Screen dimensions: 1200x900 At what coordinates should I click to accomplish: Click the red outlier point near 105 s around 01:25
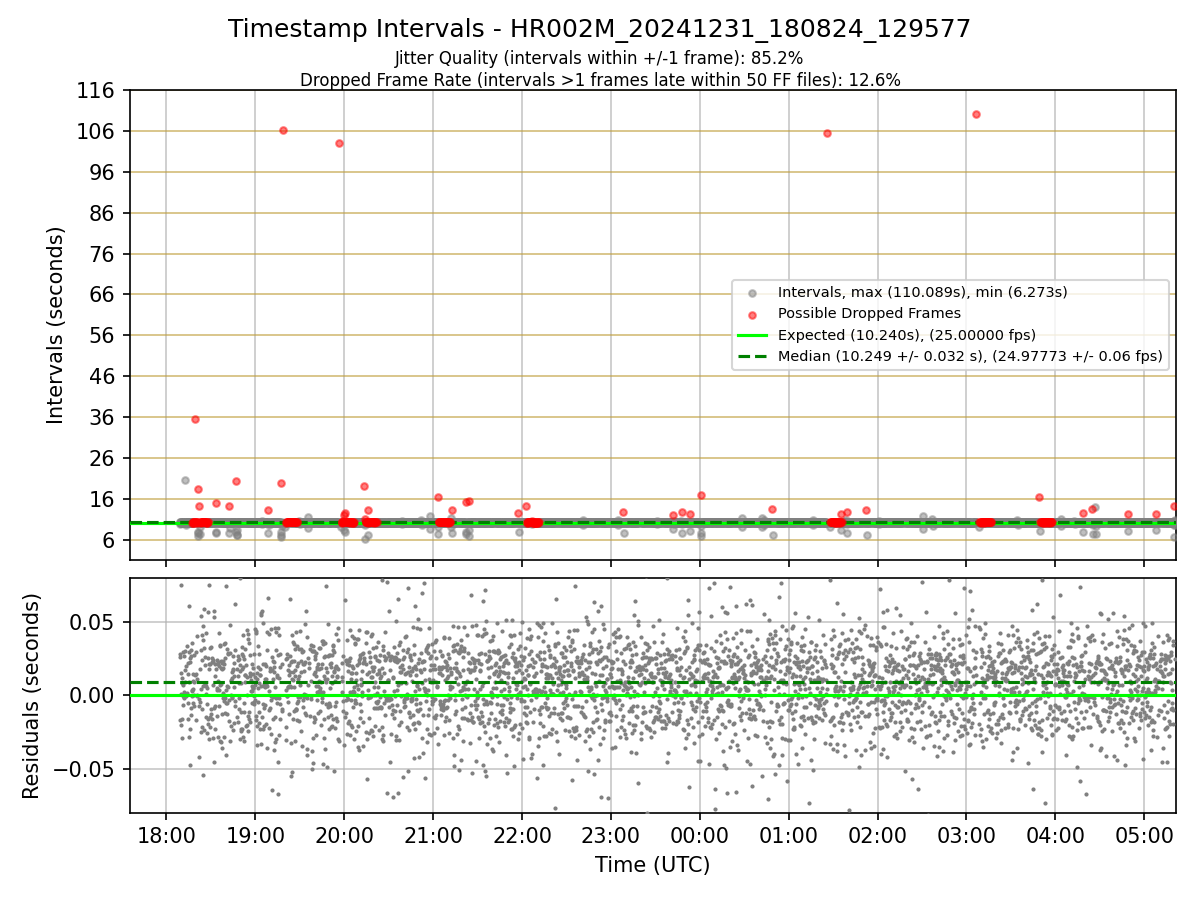[827, 133]
